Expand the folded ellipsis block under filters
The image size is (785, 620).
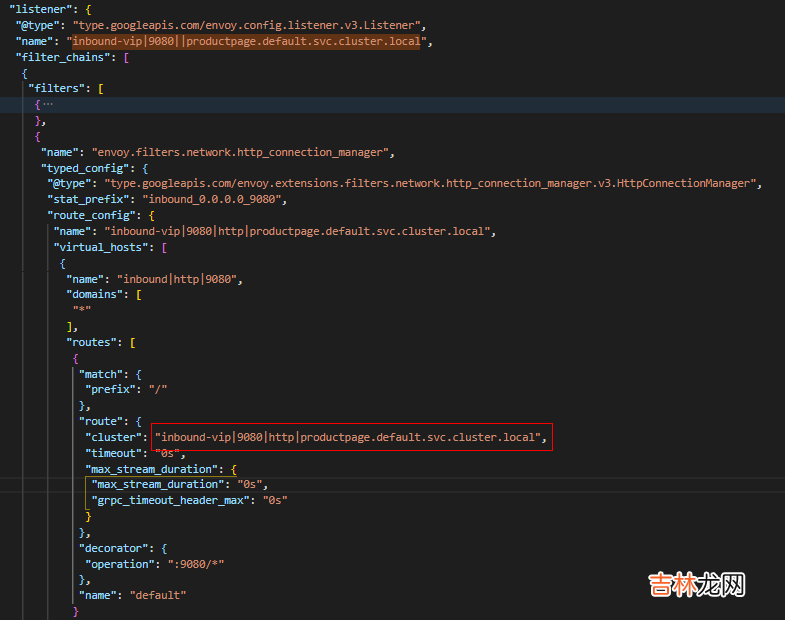tap(47, 105)
